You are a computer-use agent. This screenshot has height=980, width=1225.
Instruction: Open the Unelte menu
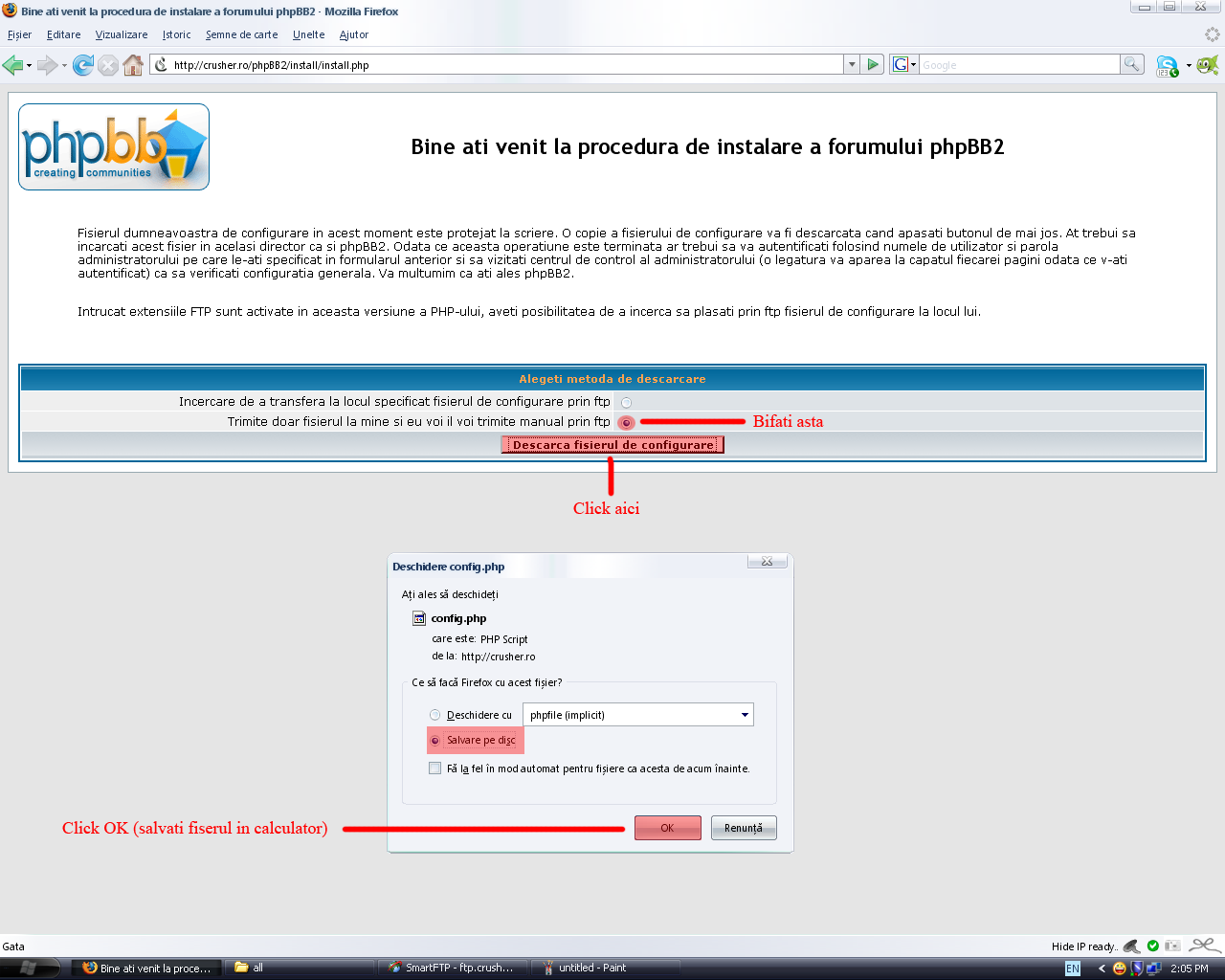tap(308, 34)
